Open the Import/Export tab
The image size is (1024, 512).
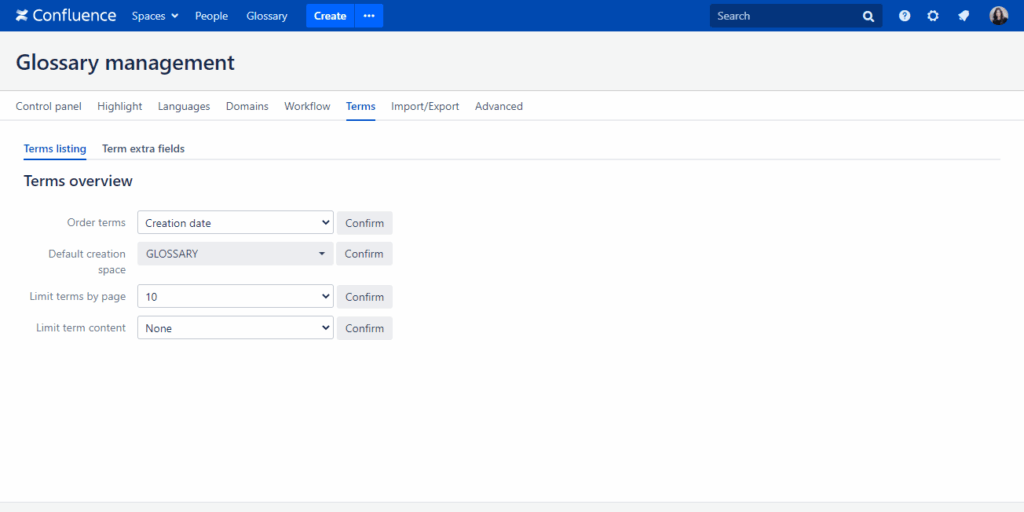[425, 106]
